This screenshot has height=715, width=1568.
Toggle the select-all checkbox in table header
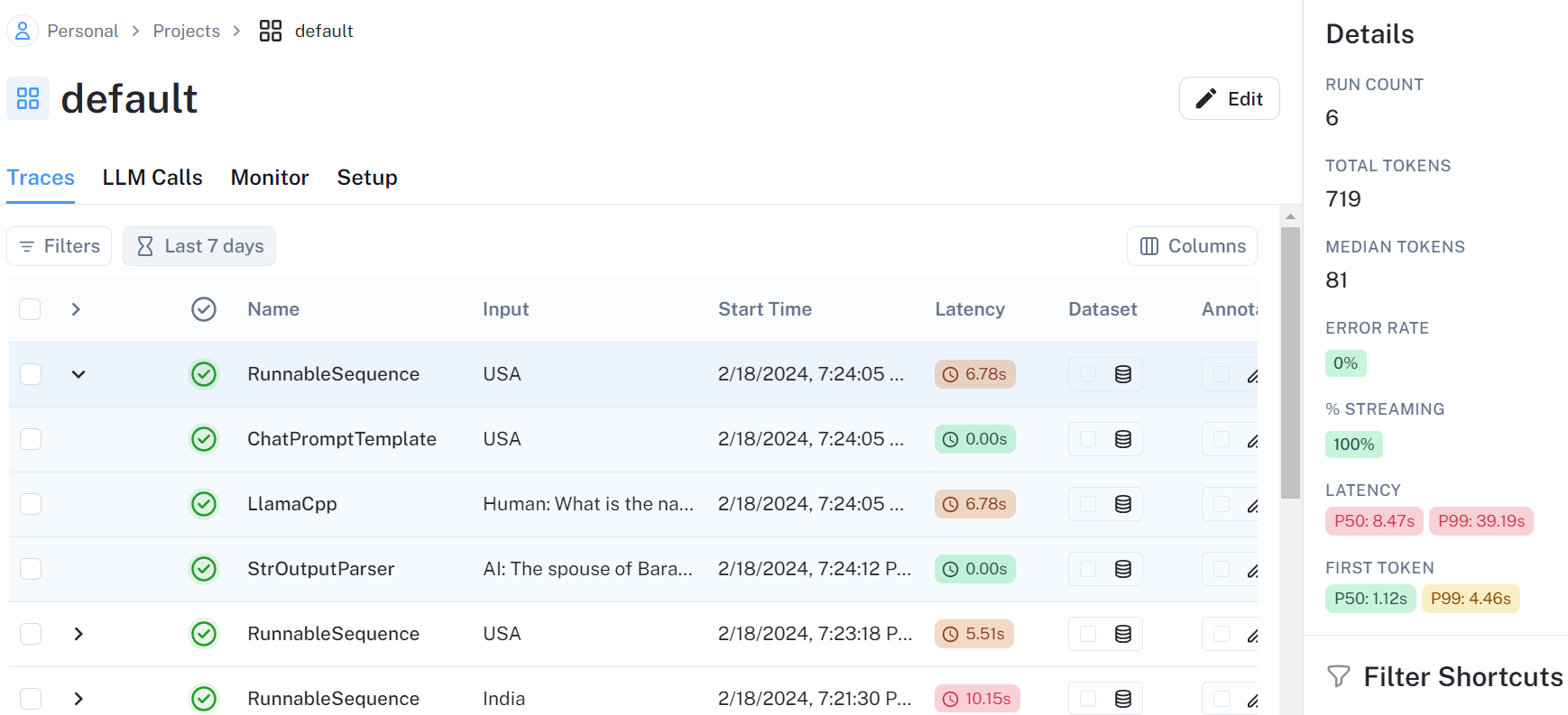pos(31,309)
